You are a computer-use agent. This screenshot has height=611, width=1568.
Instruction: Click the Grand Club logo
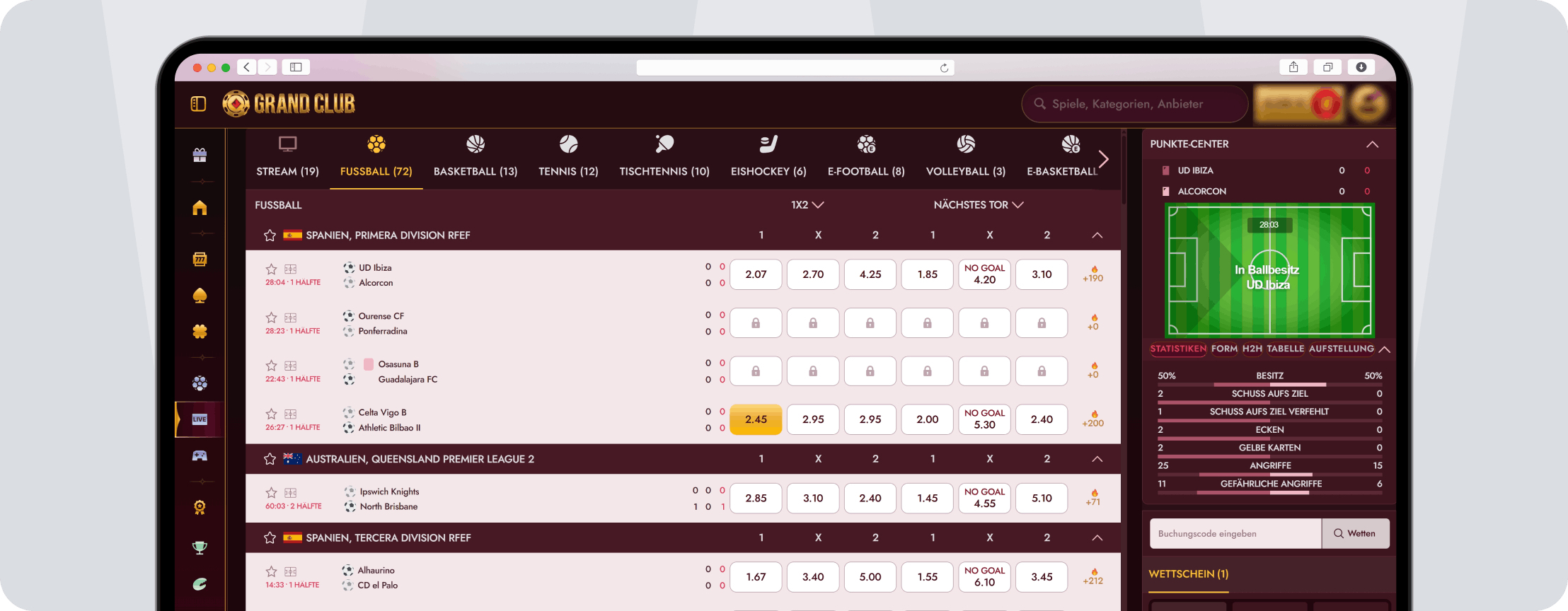tap(289, 104)
